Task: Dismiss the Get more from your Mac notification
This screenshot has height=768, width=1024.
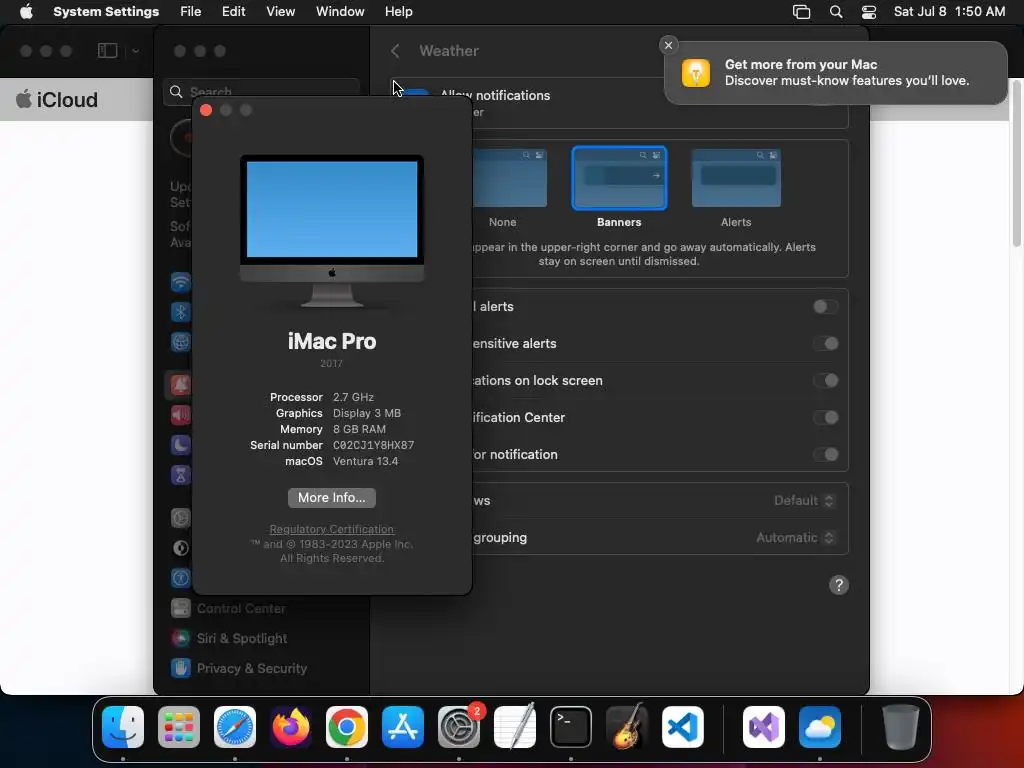Action: [x=668, y=45]
